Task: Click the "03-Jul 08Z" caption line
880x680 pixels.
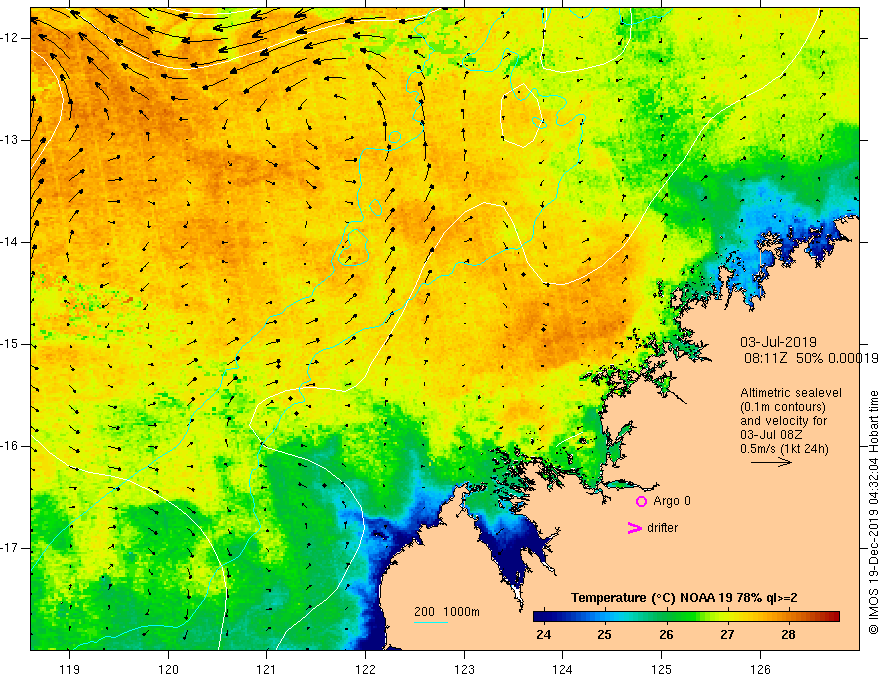Action: pos(771,435)
